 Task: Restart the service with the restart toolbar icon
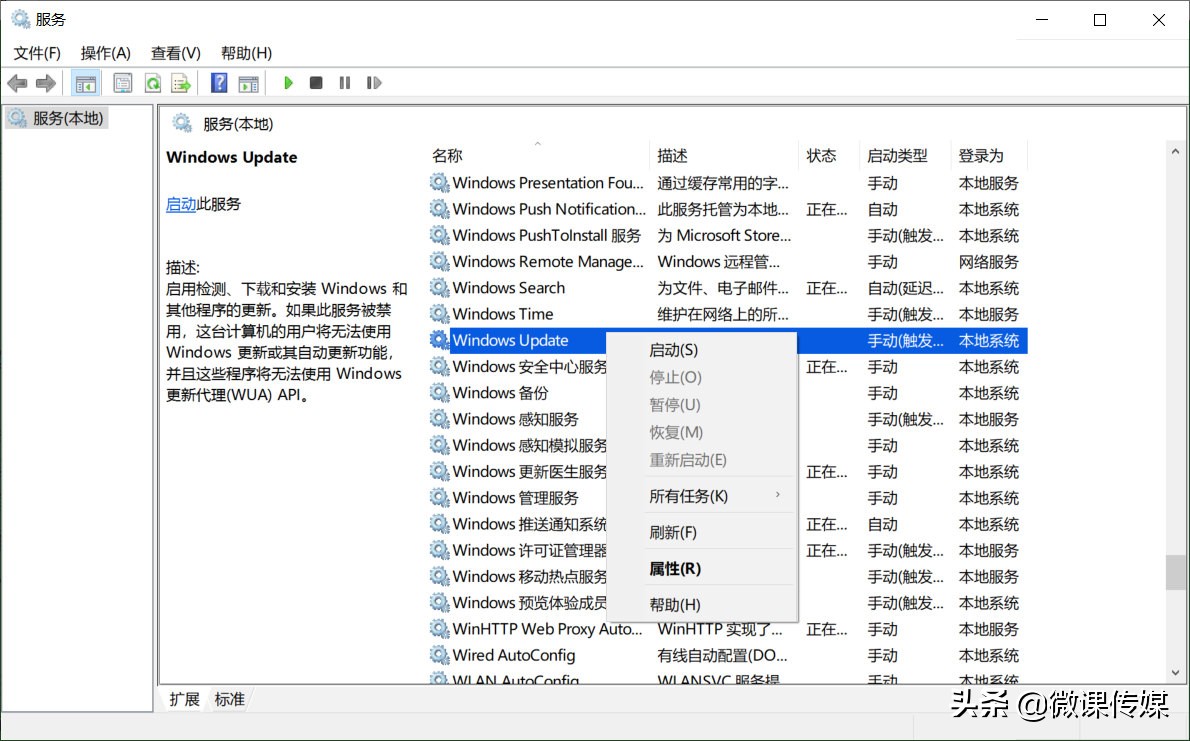pos(374,82)
